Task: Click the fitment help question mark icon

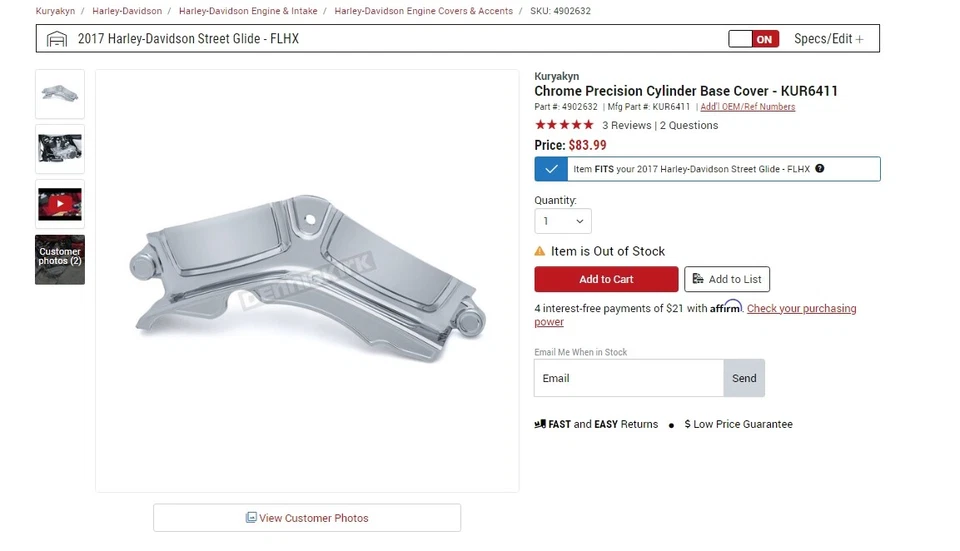Action: [819, 168]
